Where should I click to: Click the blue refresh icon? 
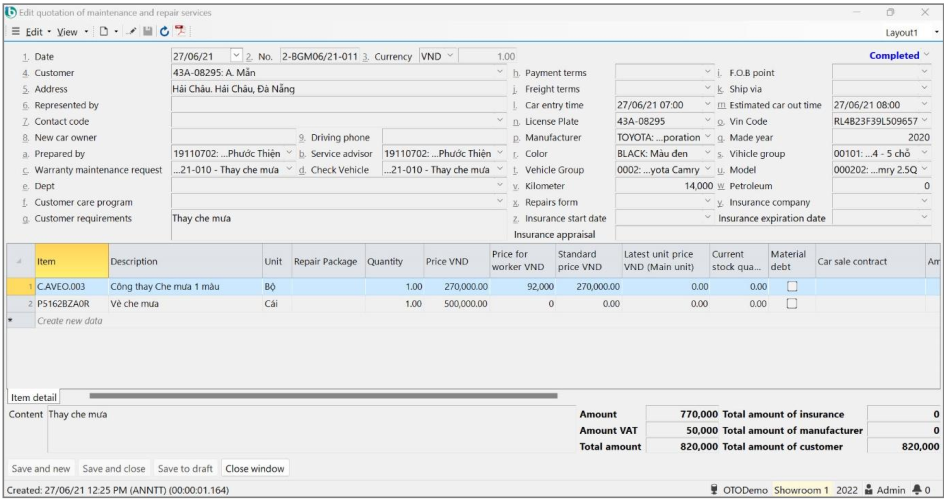(164, 32)
